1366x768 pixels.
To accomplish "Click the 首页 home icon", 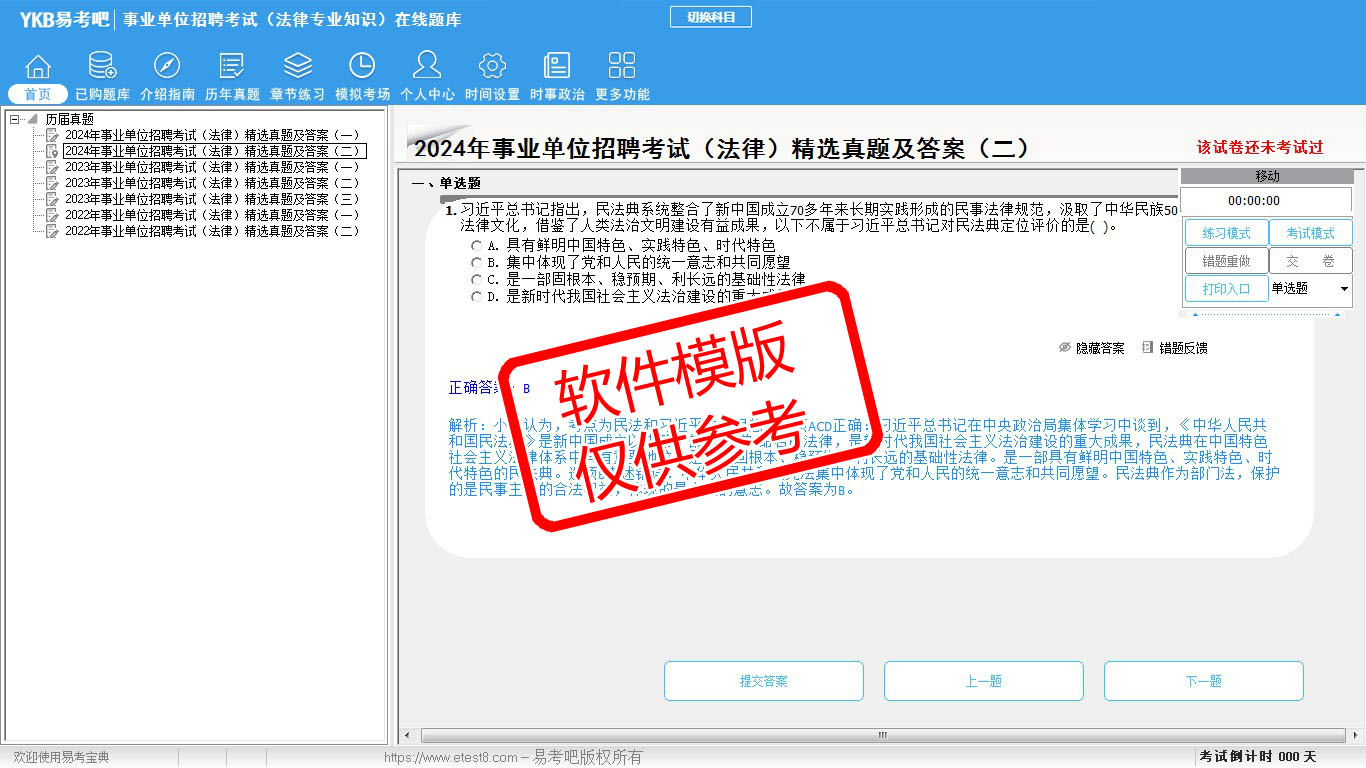I will pyautogui.click(x=38, y=67).
